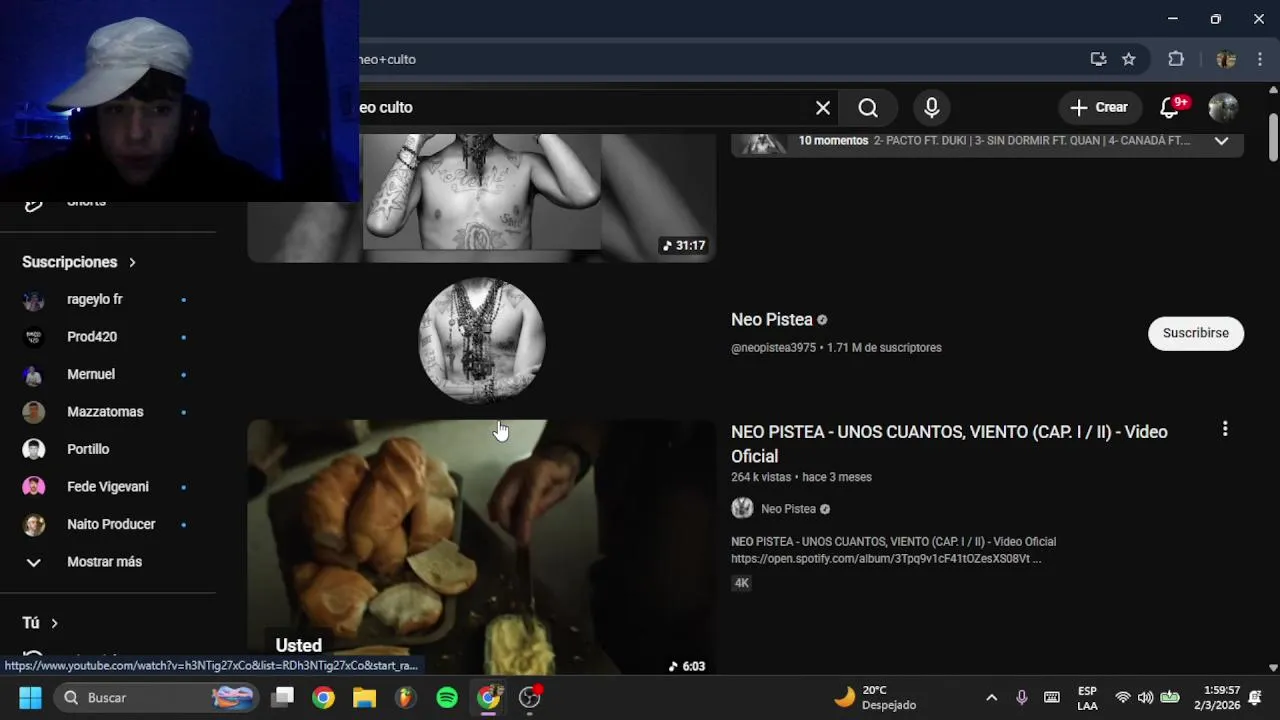Image resolution: width=1280 pixels, height=720 pixels.
Task: Open the recording app taskbar icon
Action: tap(530, 697)
